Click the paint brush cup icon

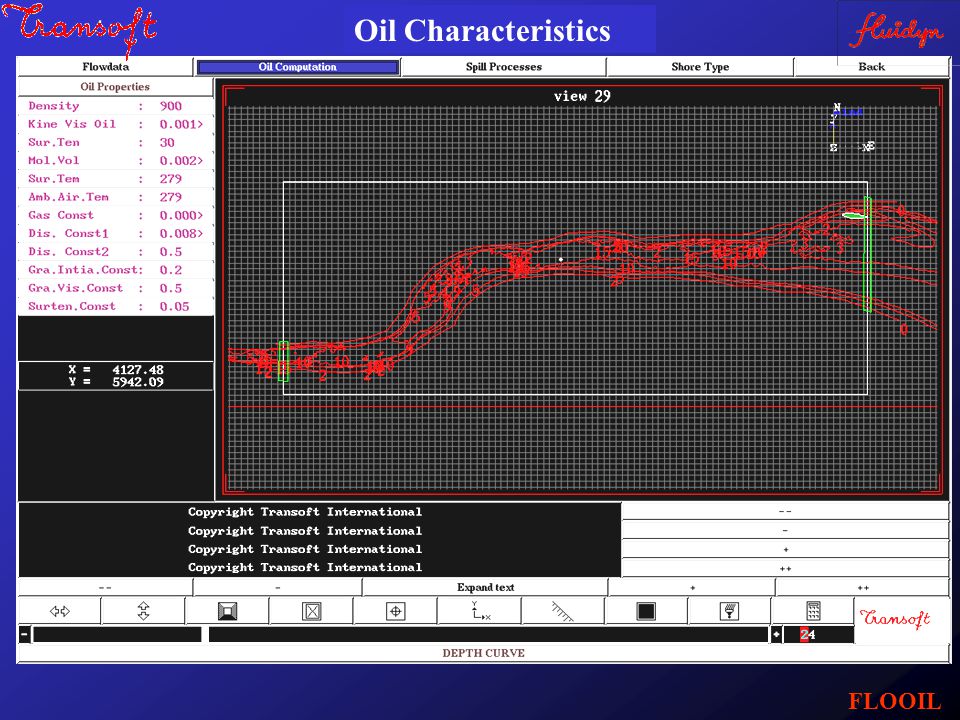(730, 611)
